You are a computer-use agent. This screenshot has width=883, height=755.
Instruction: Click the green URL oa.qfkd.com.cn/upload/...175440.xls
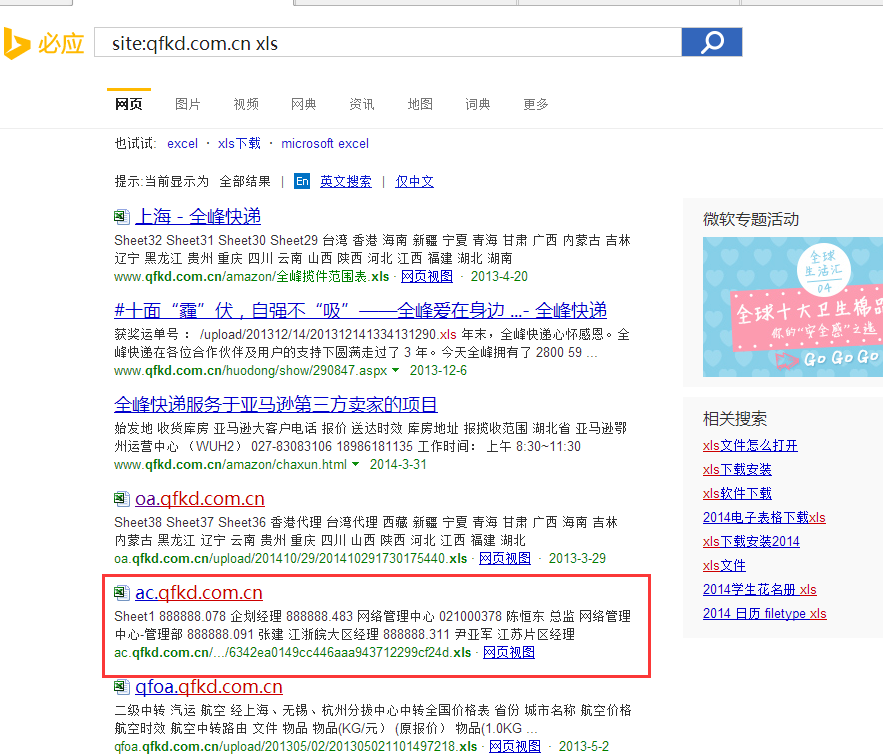click(x=291, y=559)
